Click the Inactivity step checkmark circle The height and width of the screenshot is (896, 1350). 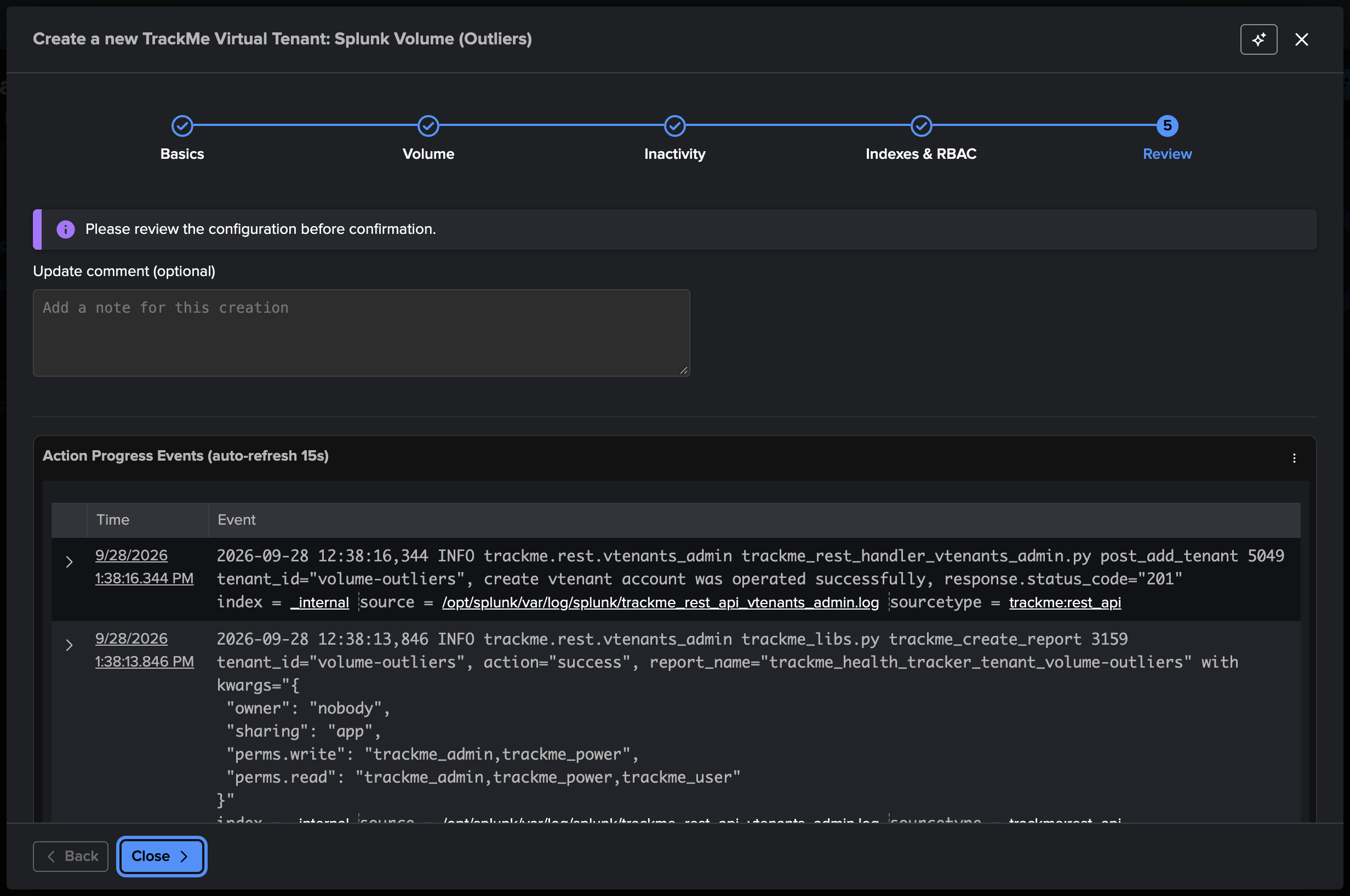point(675,126)
